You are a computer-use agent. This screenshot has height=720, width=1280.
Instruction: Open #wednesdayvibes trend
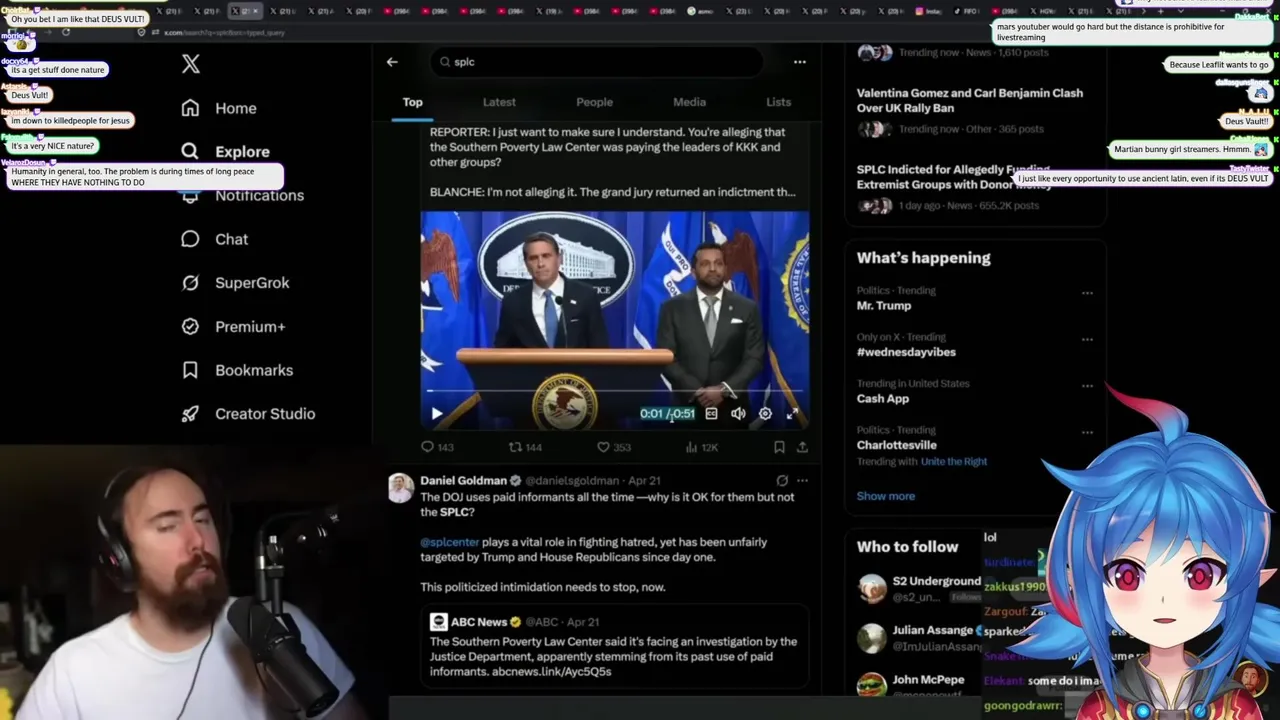[906, 352]
